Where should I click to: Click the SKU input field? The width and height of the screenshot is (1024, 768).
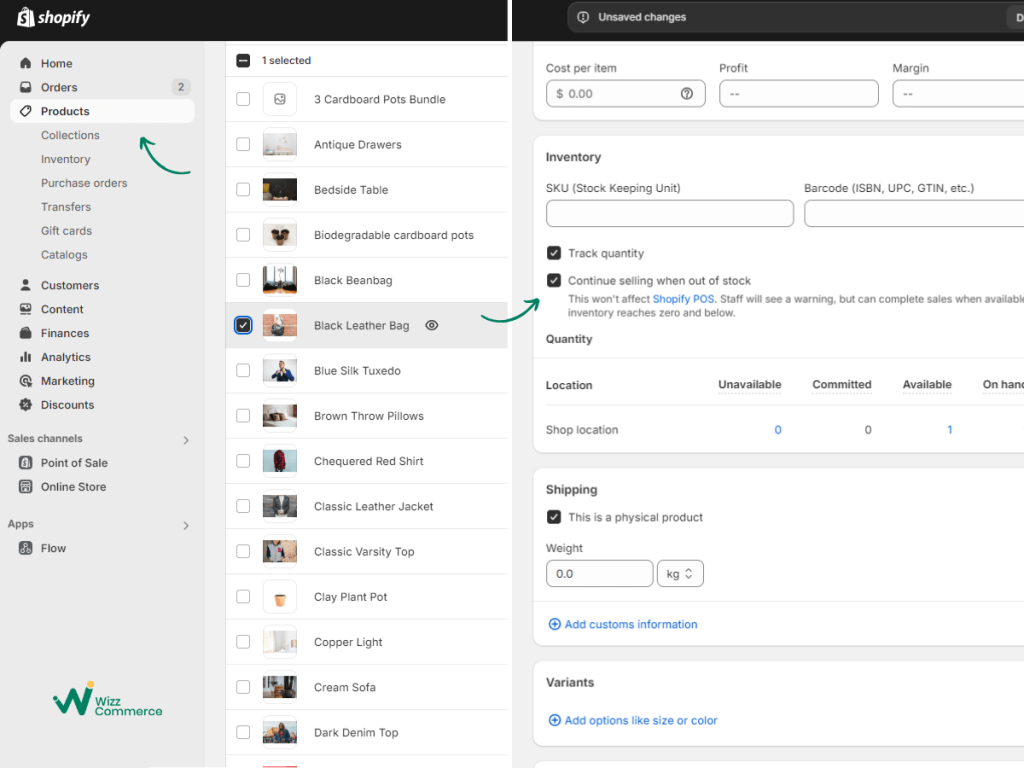pos(669,214)
